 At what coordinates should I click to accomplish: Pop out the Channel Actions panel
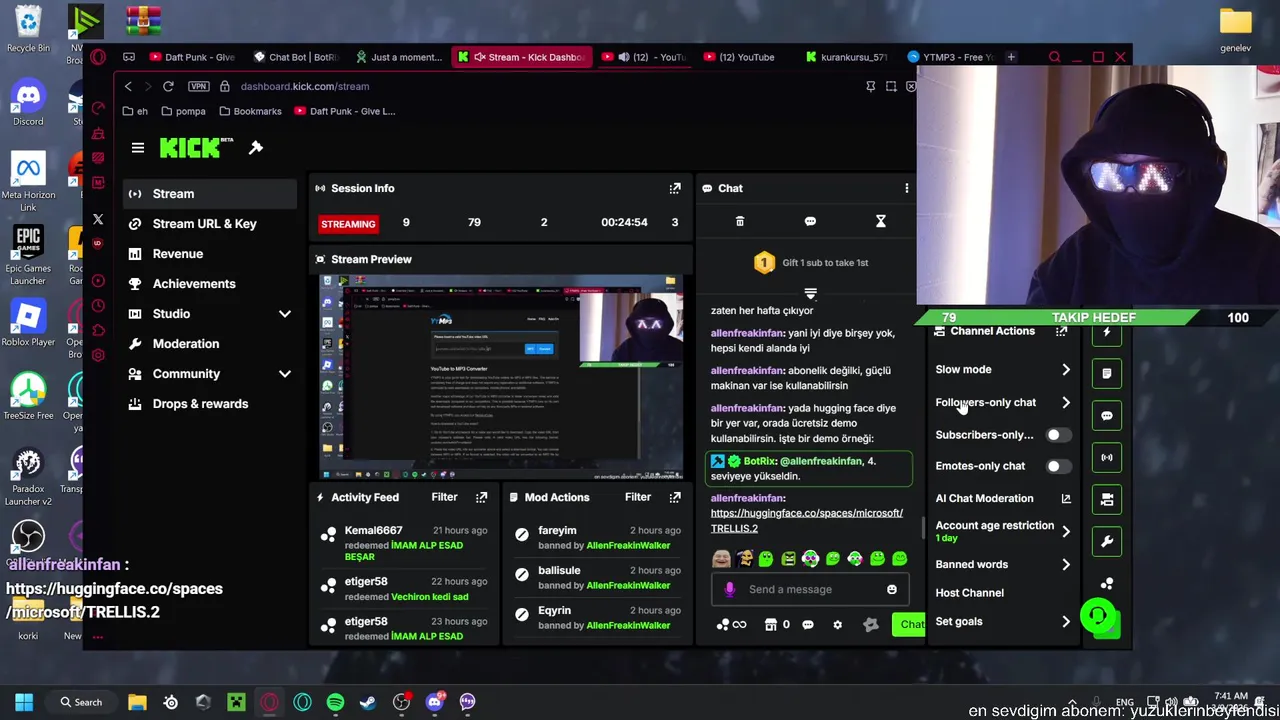pyautogui.click(x=1061, y=331)
